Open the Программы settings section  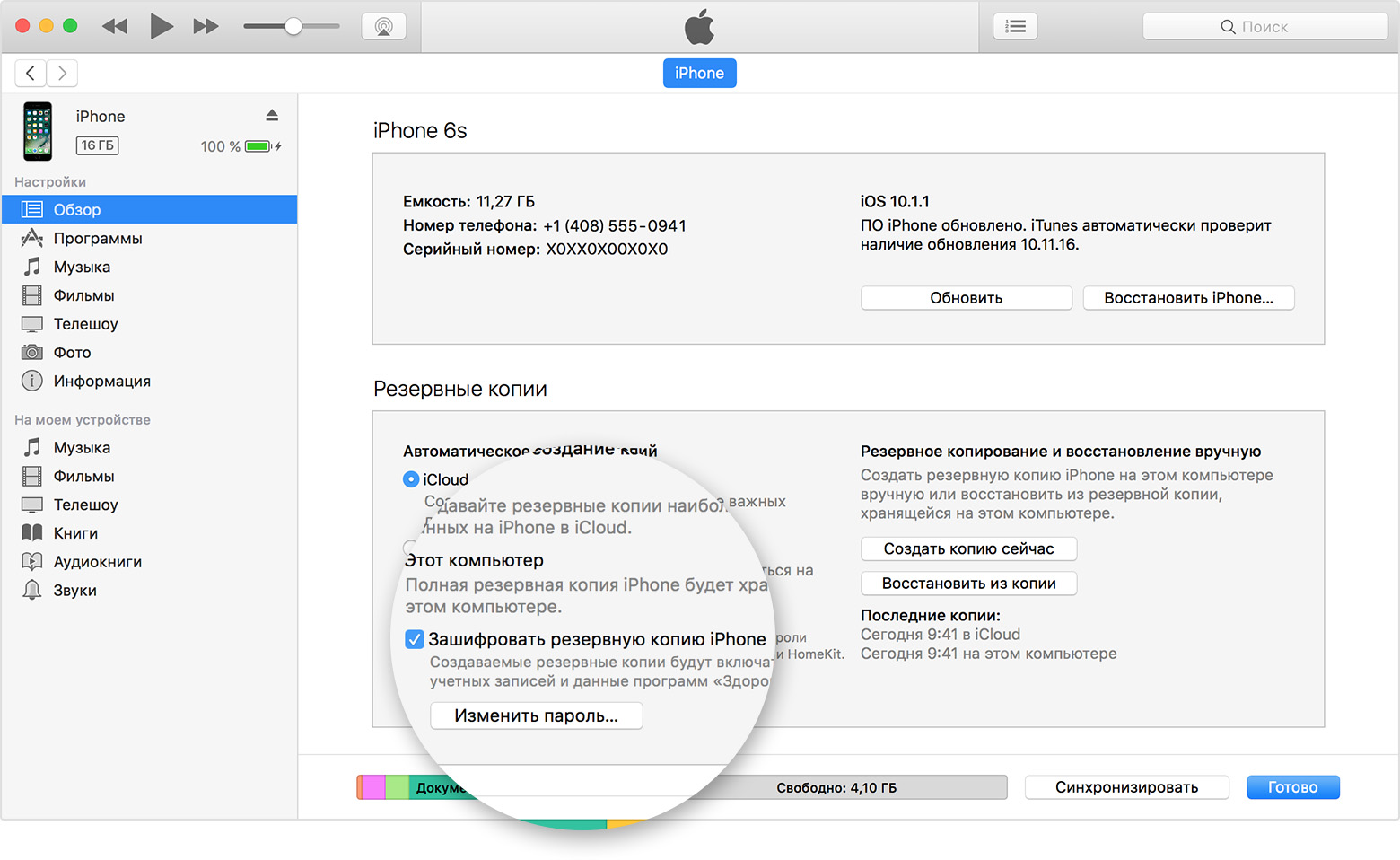point(149,238)
